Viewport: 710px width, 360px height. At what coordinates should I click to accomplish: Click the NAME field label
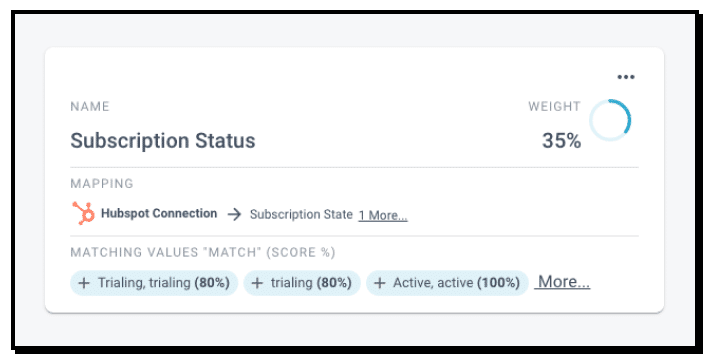90,107
